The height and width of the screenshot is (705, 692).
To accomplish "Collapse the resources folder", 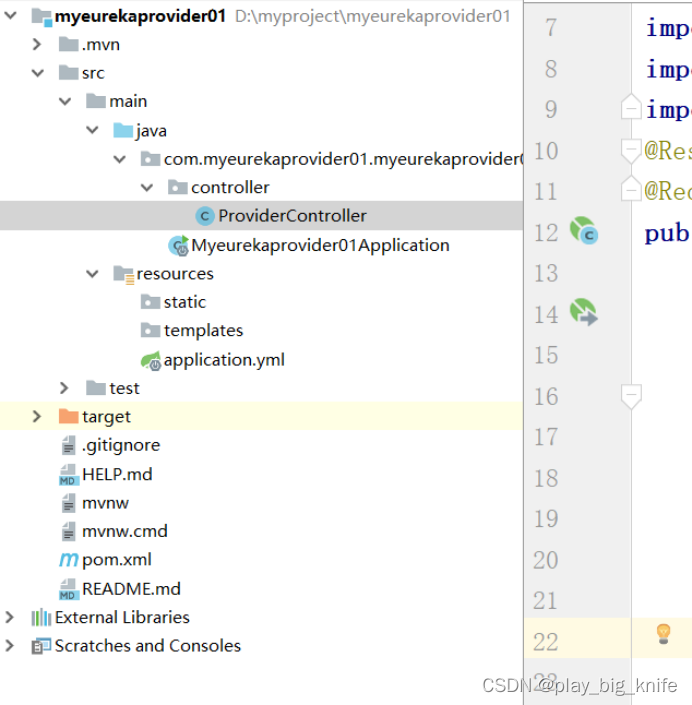I will (x=92, y=273).
